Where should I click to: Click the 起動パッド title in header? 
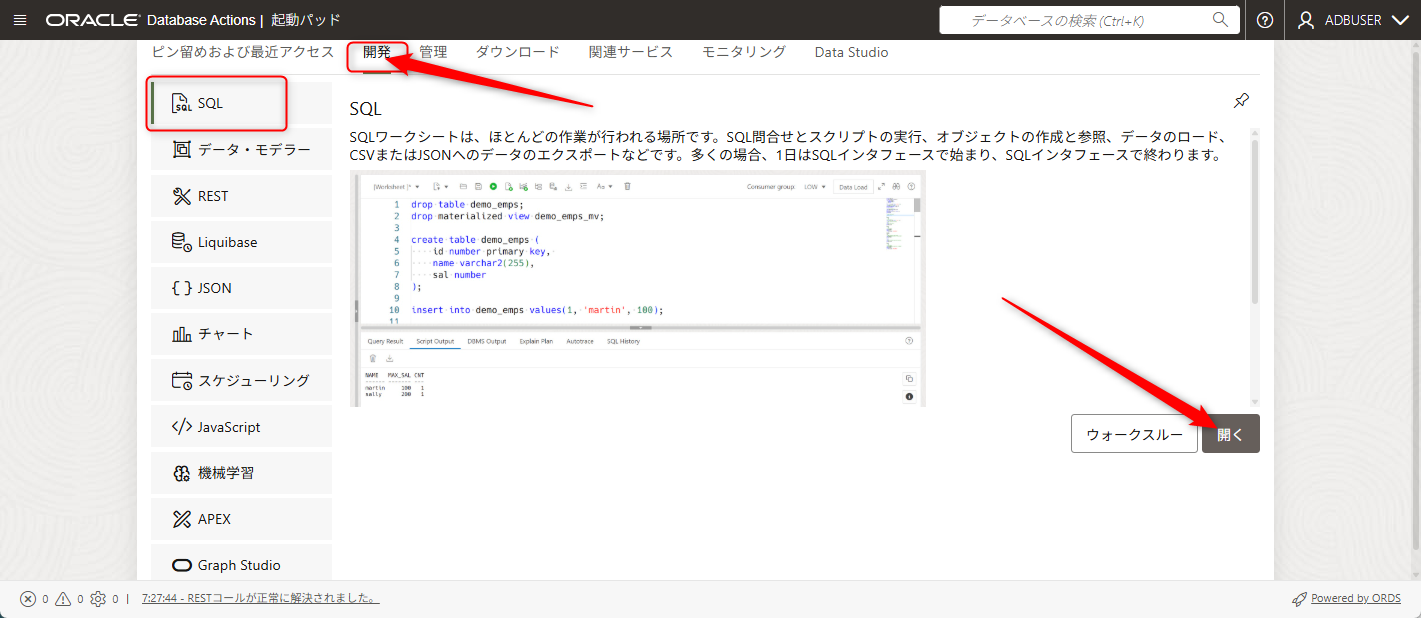[x=305, y=20]
